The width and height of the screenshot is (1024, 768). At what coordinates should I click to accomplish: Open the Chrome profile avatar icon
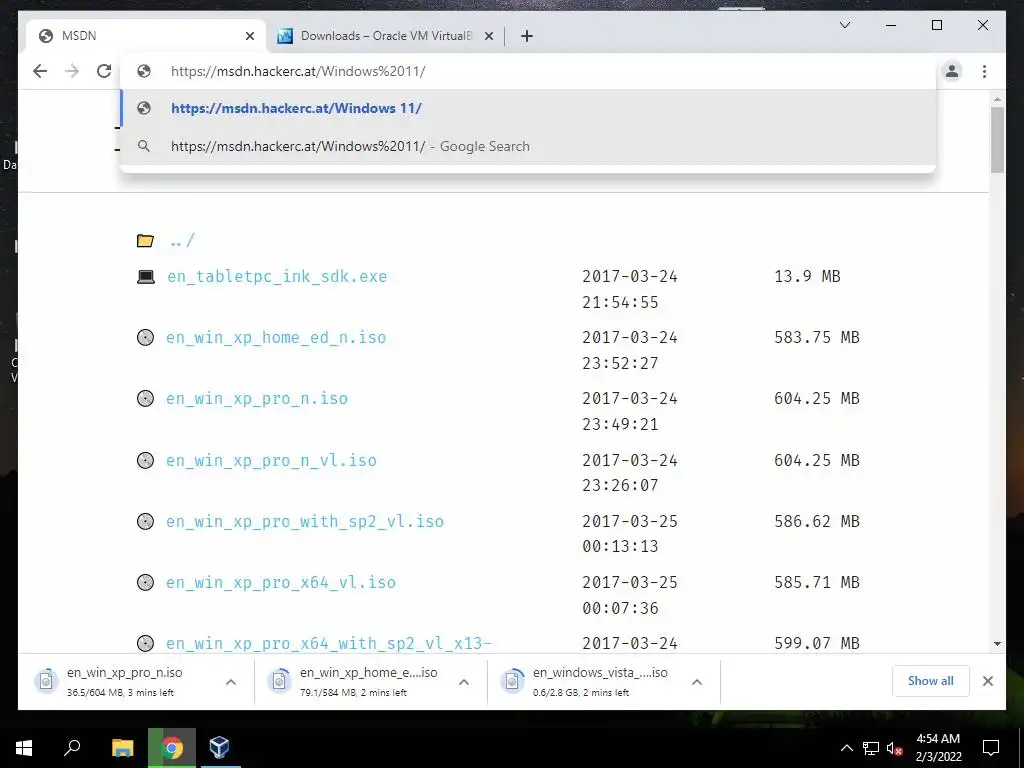tap(952, 71)
